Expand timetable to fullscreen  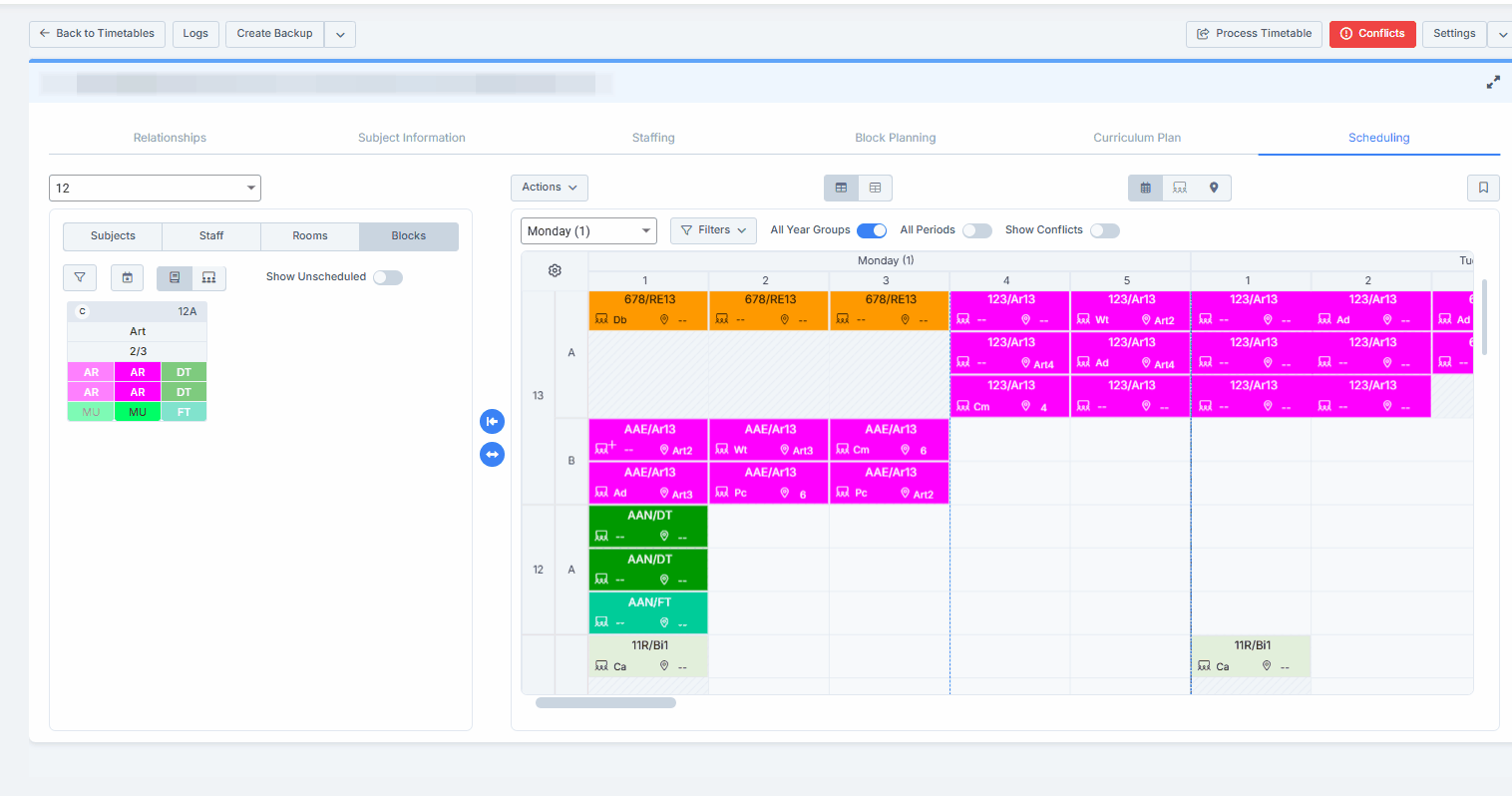(1492, 83)
